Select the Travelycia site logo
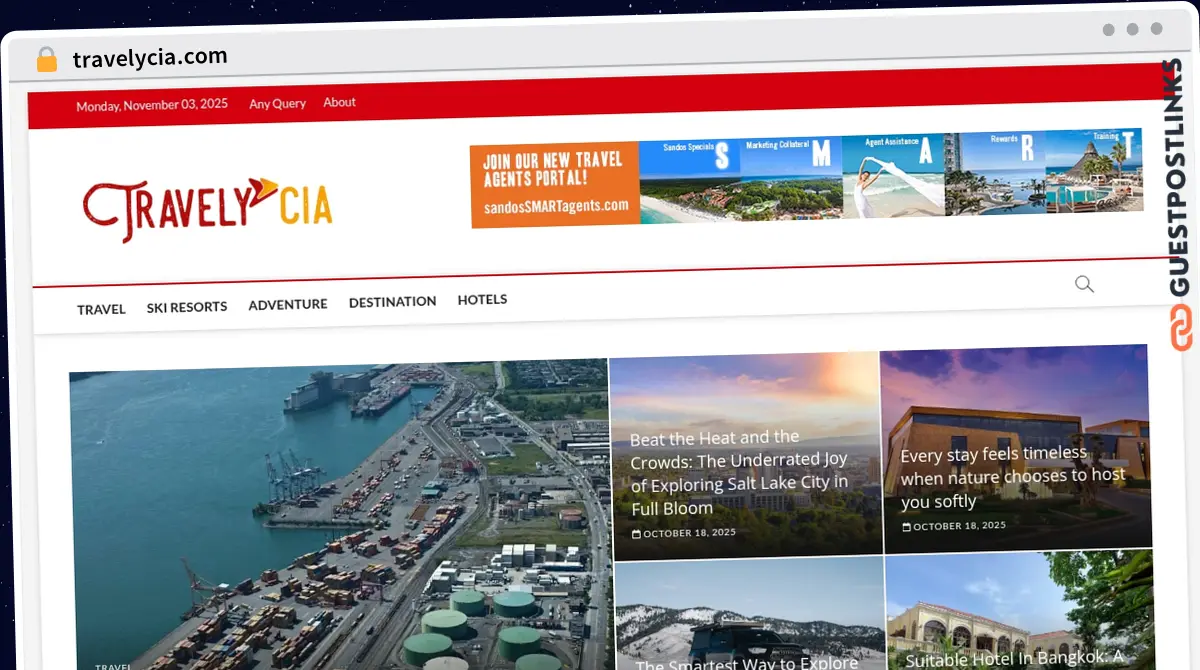Viewport: 1200px width, 670px height. point(205,200)
